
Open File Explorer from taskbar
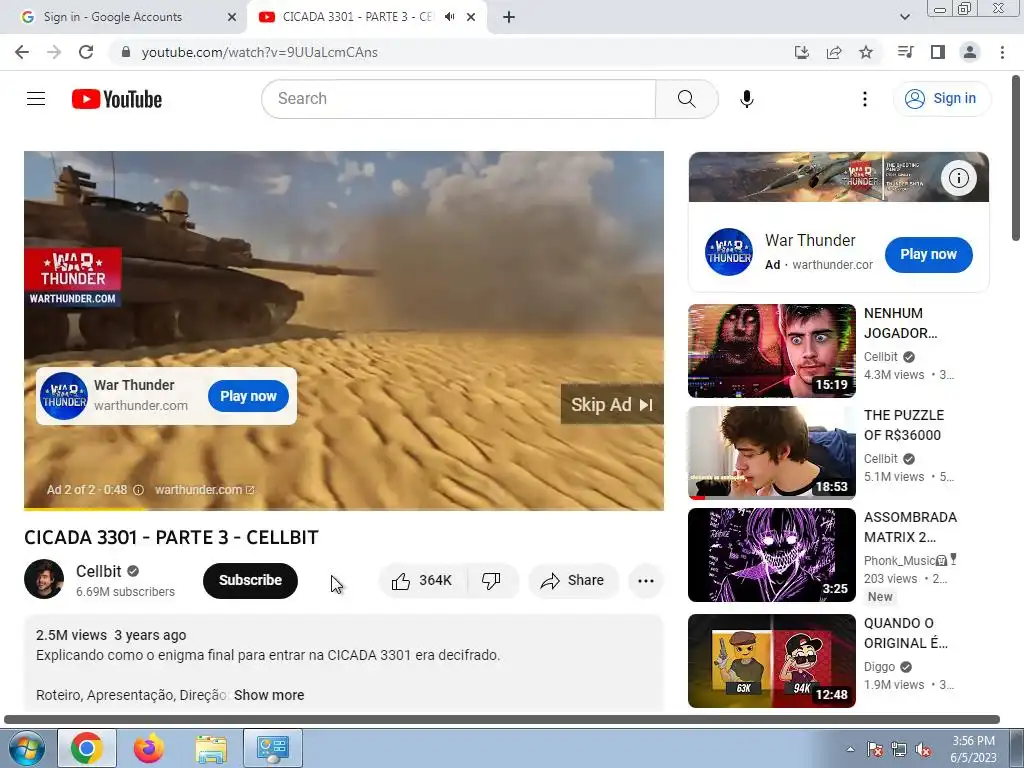coord(211,748)
